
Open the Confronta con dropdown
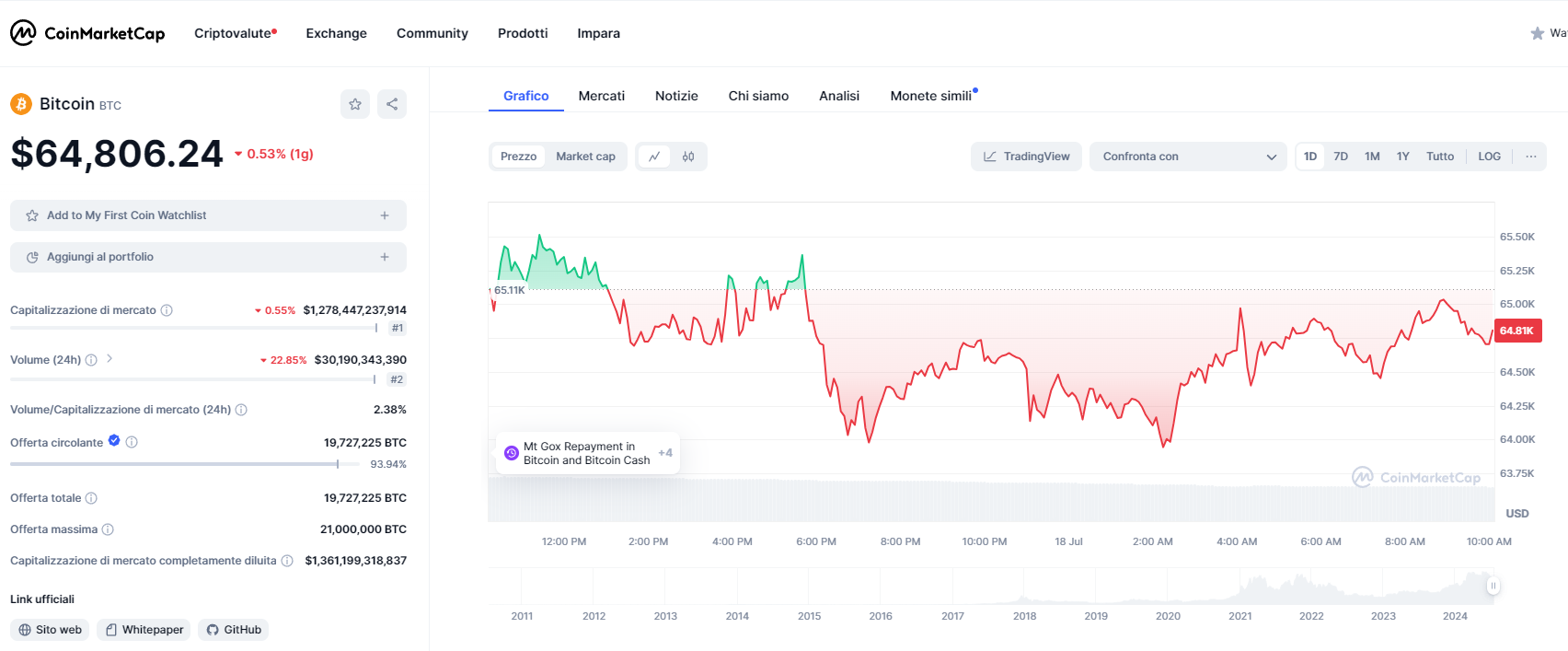[1188, 157]
